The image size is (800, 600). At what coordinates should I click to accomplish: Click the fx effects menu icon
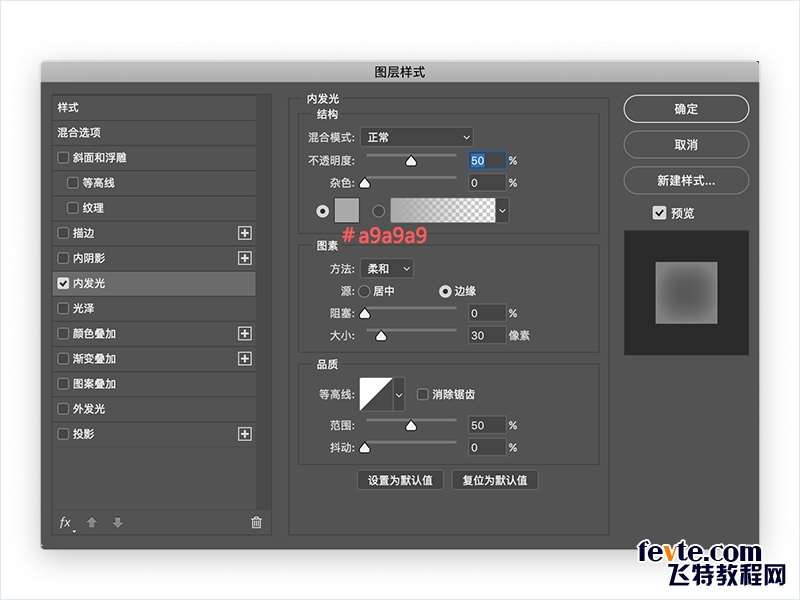66,522
